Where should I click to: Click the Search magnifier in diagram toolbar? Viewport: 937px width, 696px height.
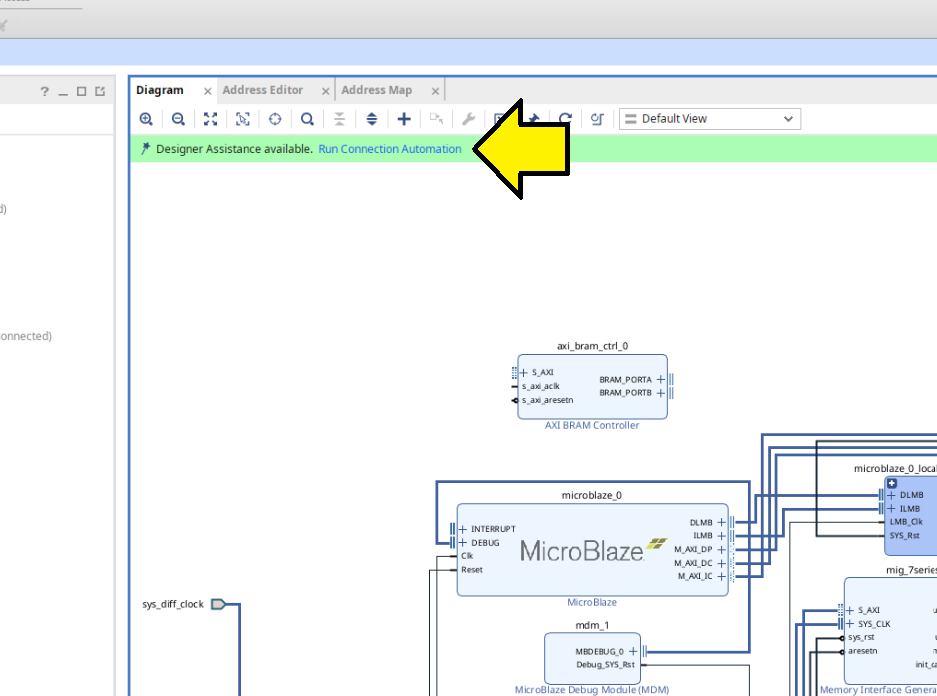point(307,119)
